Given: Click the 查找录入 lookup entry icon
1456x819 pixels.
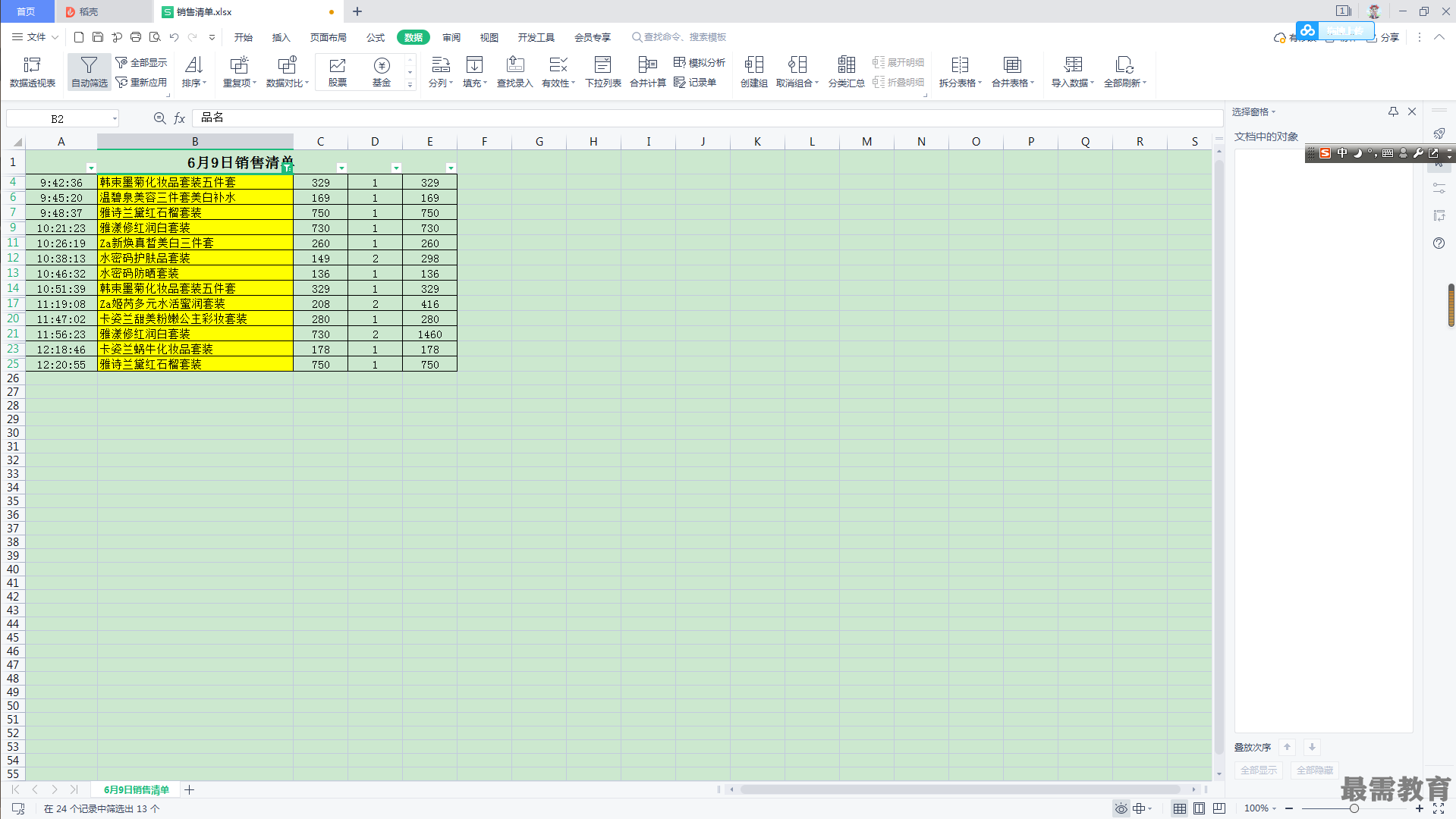Looking at the screenshot, I should [515, 72].
